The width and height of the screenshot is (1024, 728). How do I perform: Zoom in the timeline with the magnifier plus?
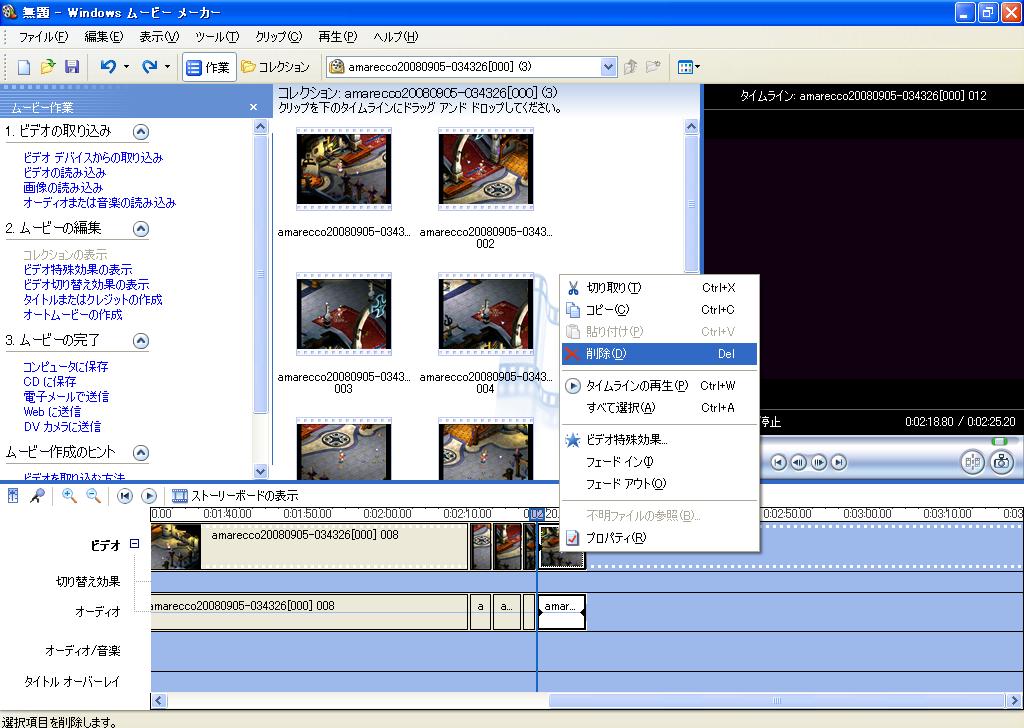click(69, 496)
